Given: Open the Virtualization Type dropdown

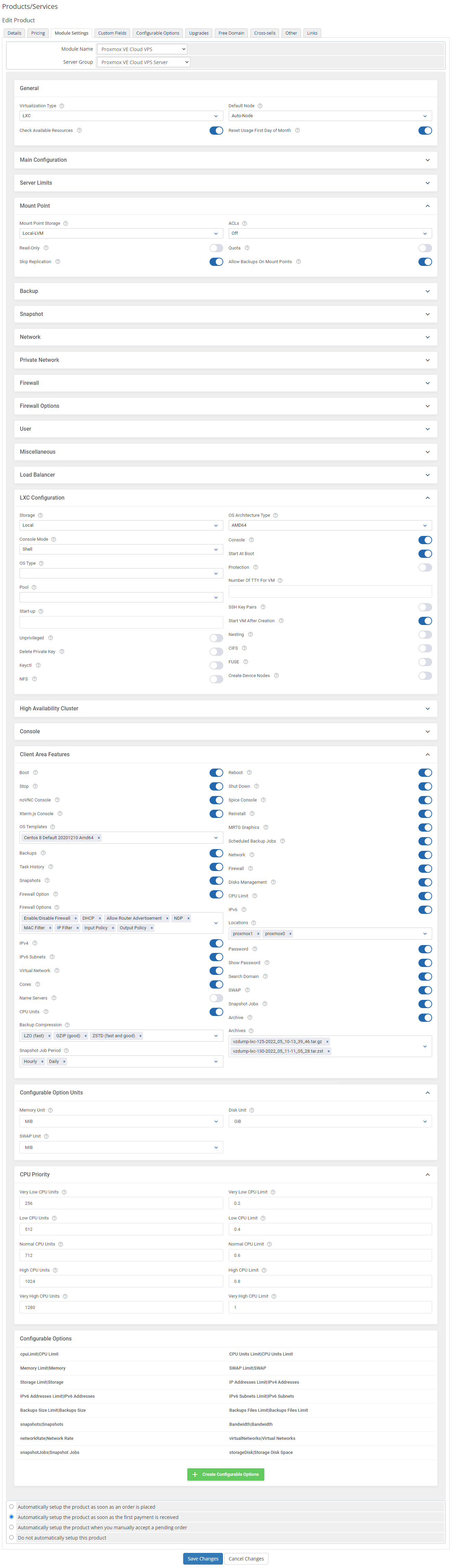Looking at the screenshot, I should tap(121, 116).
